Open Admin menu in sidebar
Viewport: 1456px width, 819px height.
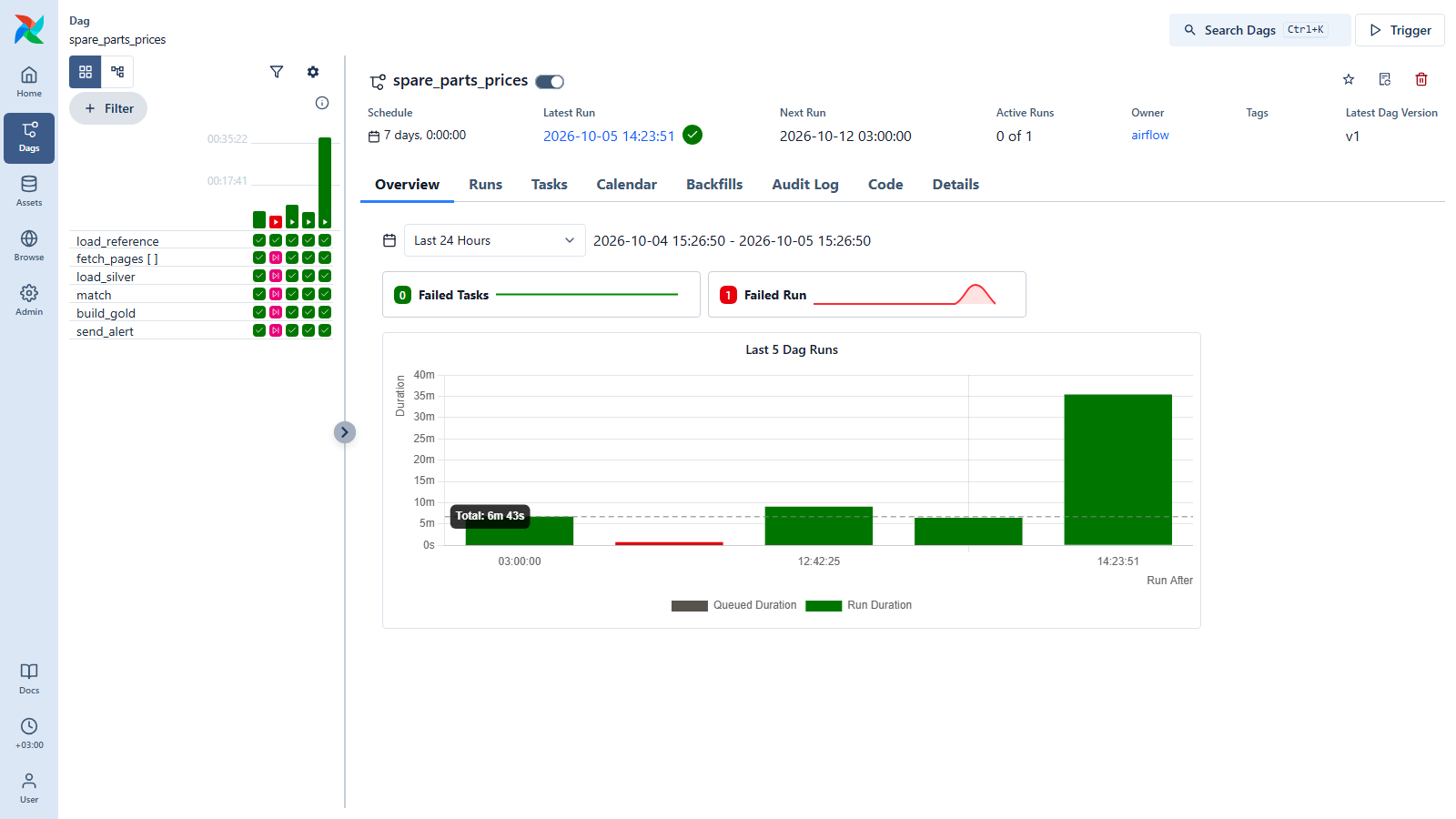(x=29, y=301)
